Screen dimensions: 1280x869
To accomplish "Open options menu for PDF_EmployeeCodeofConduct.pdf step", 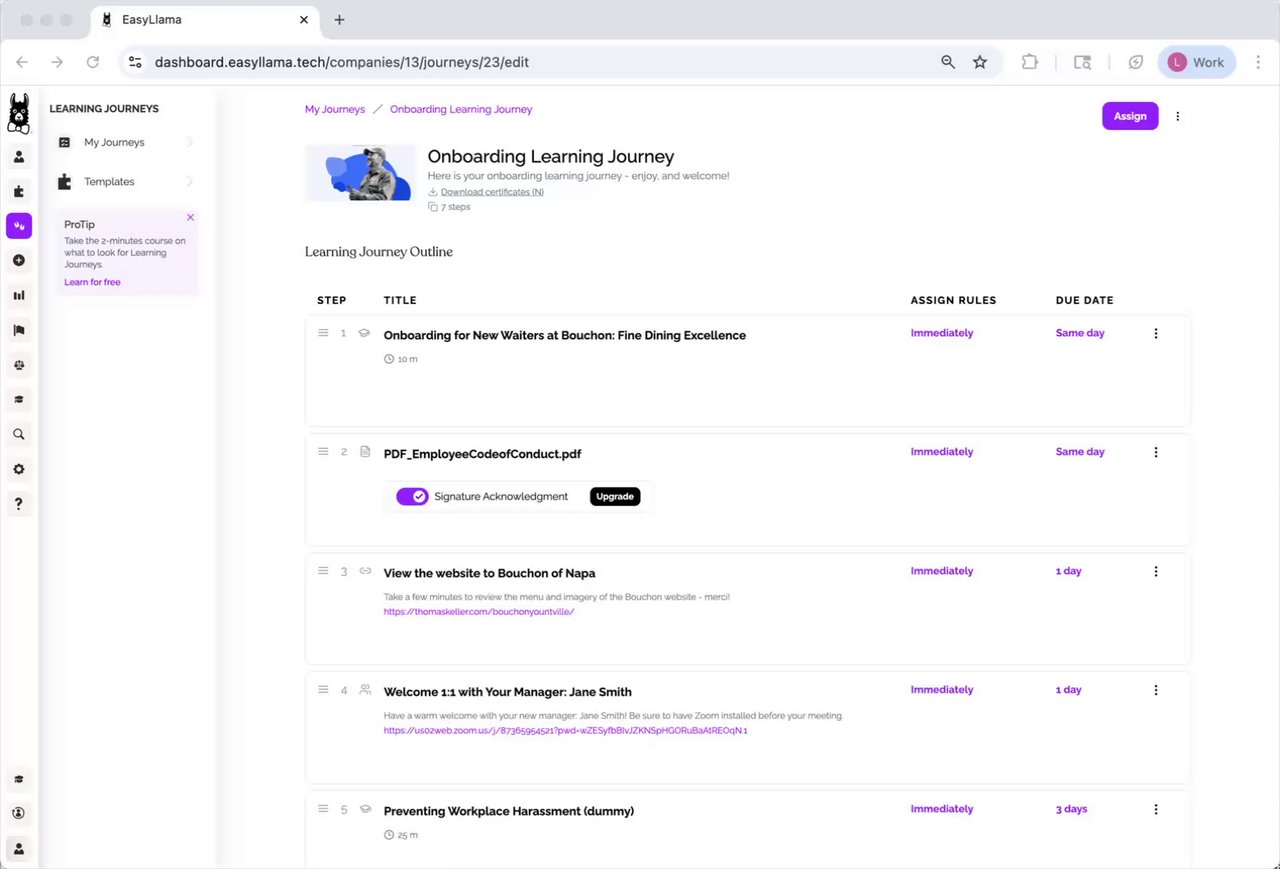I will coord(1156,452).
